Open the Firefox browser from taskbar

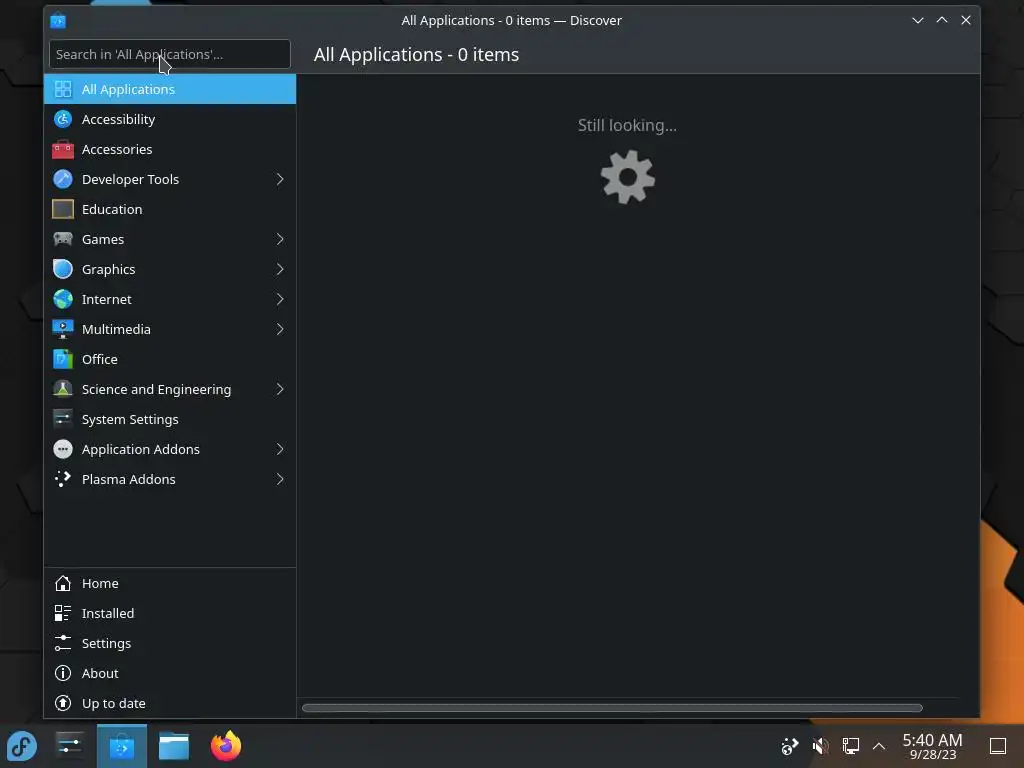coord(226,746)
